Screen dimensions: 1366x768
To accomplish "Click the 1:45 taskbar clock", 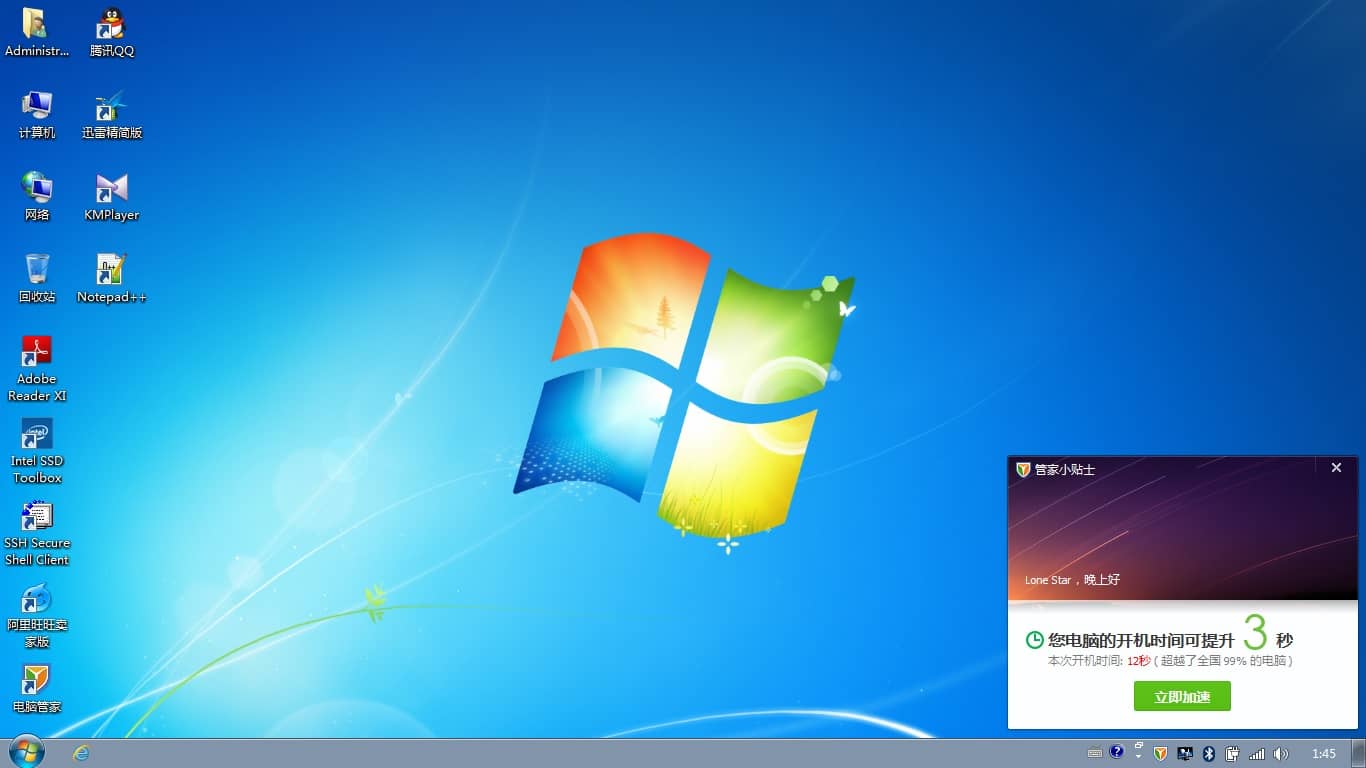I will [x=1324, y=753].
